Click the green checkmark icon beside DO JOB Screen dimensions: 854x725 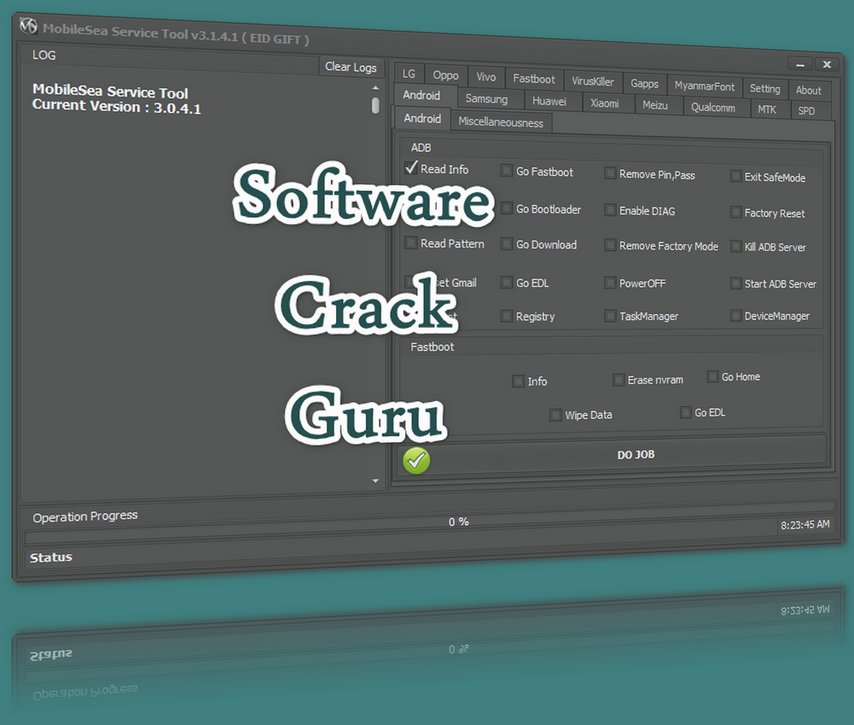[x=416, y=461]
